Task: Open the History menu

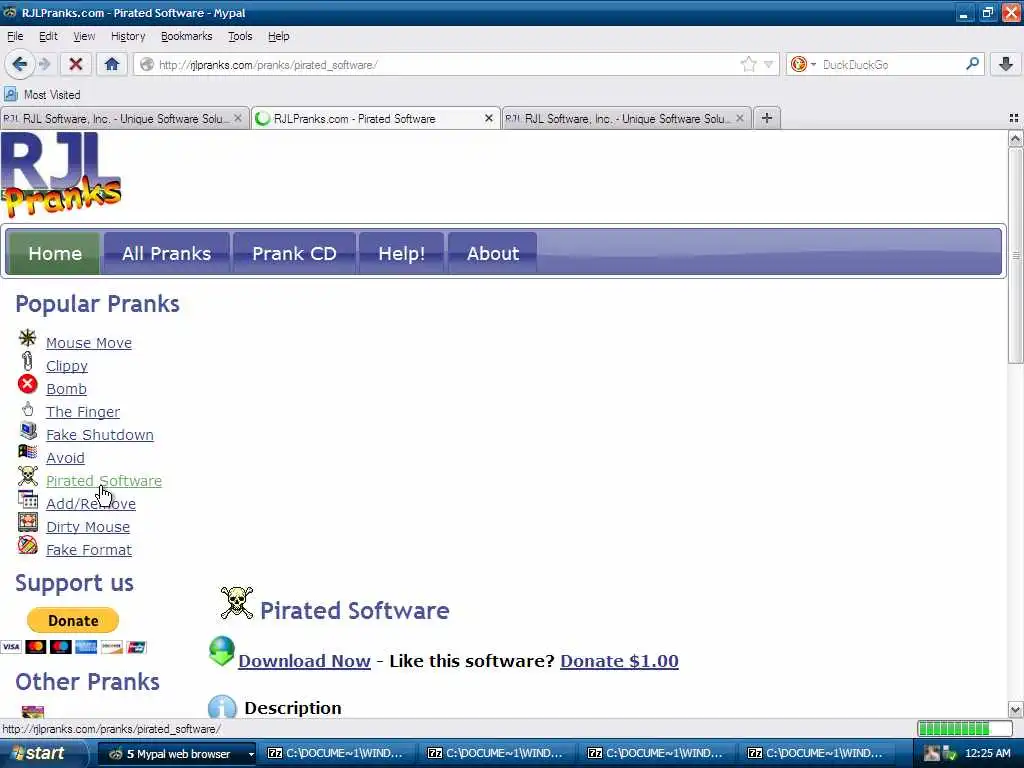Action: click(128, 36)
